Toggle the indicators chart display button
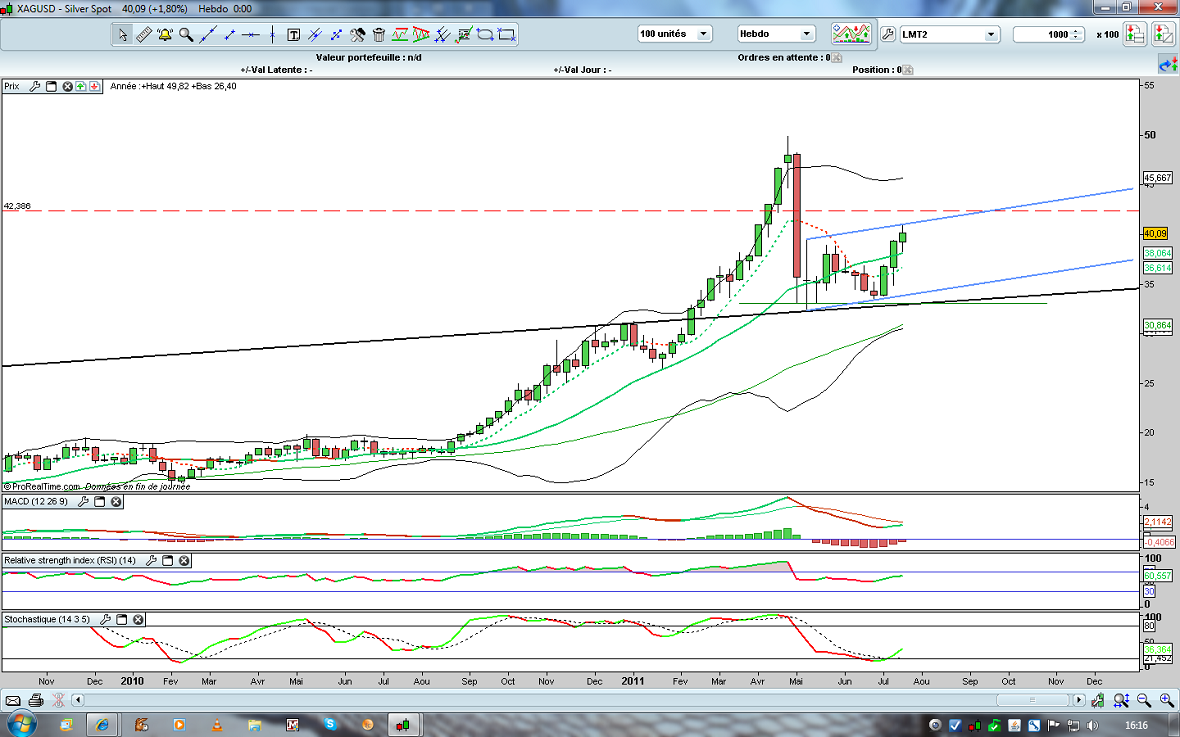 click(849, 34)
